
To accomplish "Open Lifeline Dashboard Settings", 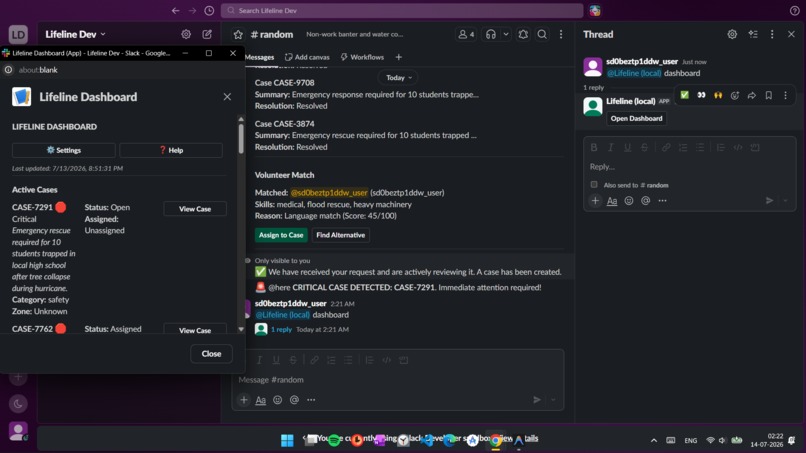I will pyautogui.click(x=64, y=150).
